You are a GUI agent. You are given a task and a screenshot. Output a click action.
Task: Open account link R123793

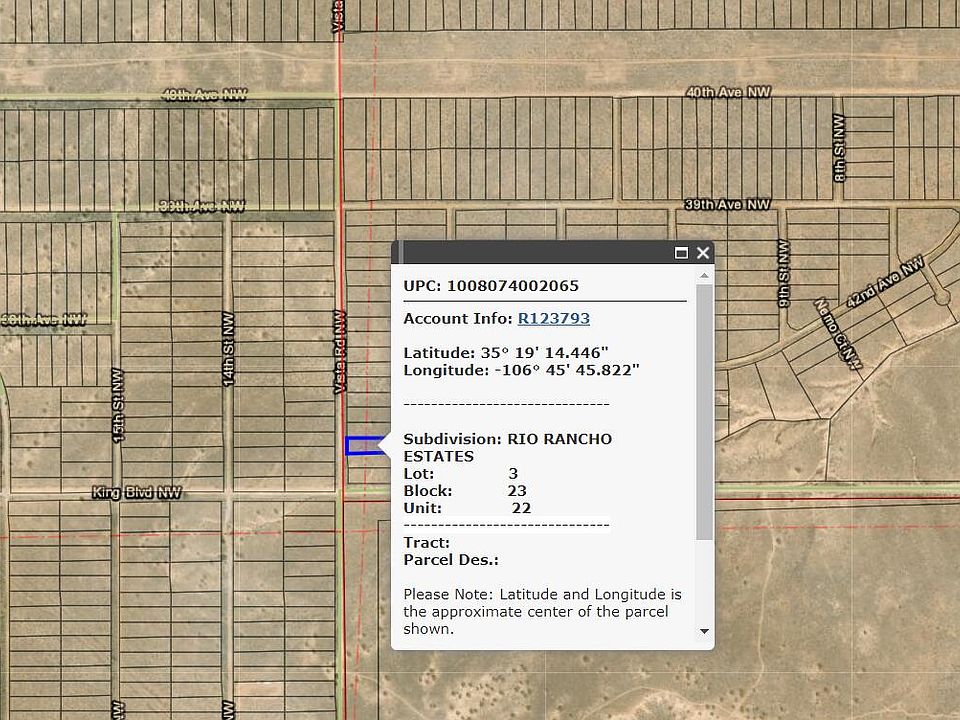point(553,319)
